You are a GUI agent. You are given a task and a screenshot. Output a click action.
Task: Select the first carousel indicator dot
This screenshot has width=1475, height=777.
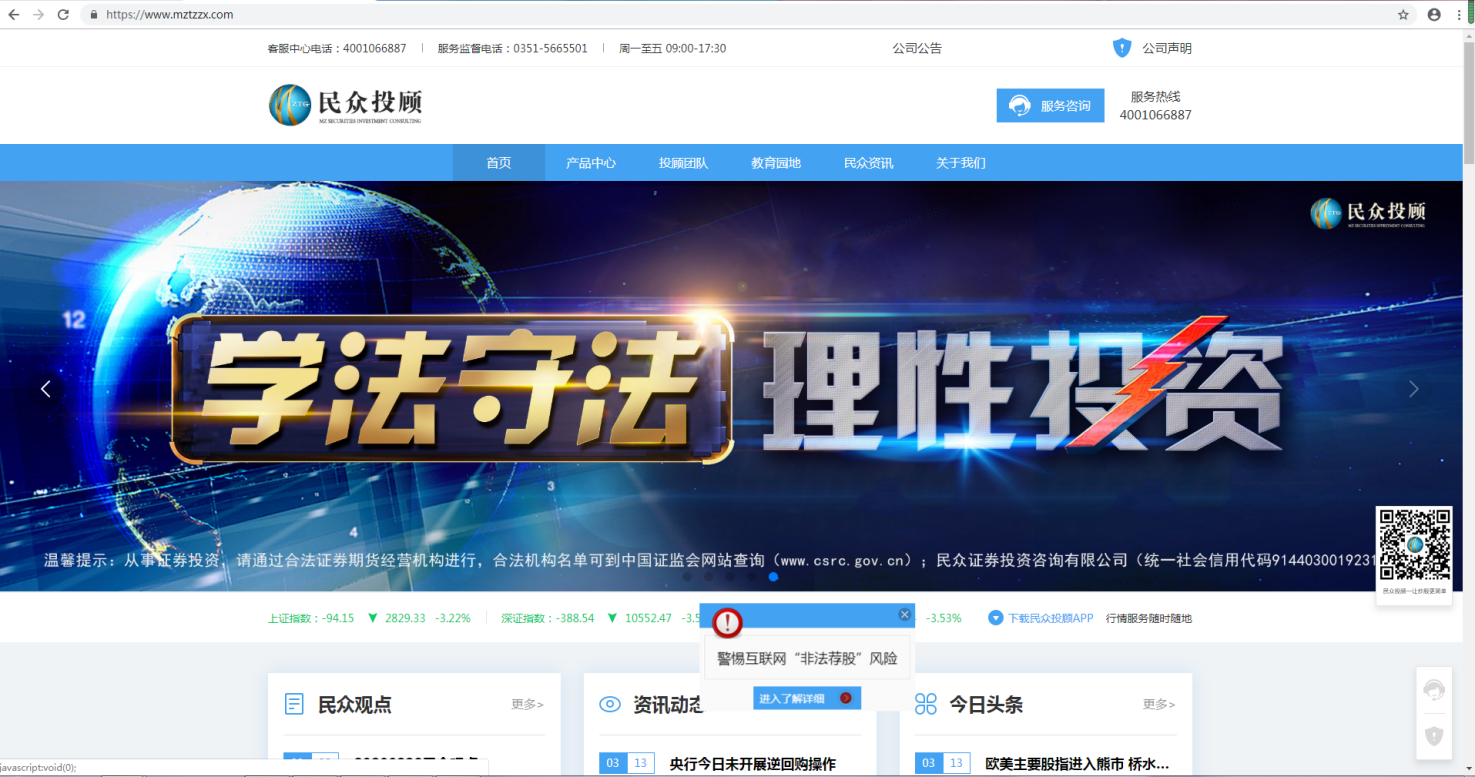687,577
